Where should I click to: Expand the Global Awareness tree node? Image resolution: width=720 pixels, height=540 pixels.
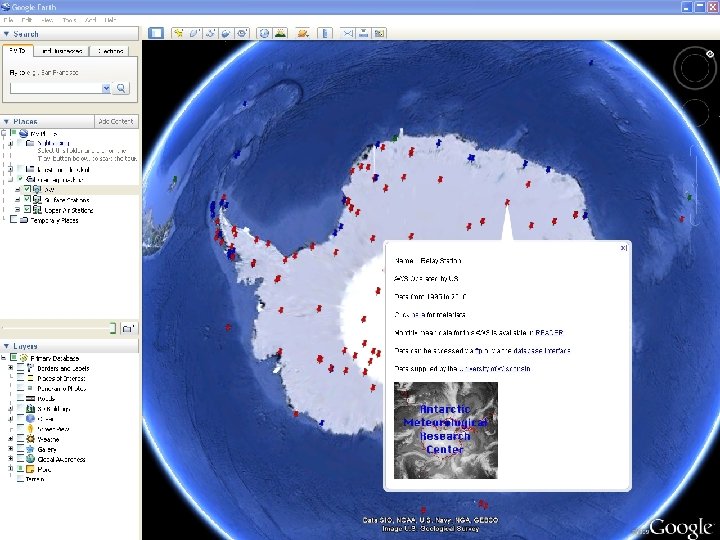point(11,459)
